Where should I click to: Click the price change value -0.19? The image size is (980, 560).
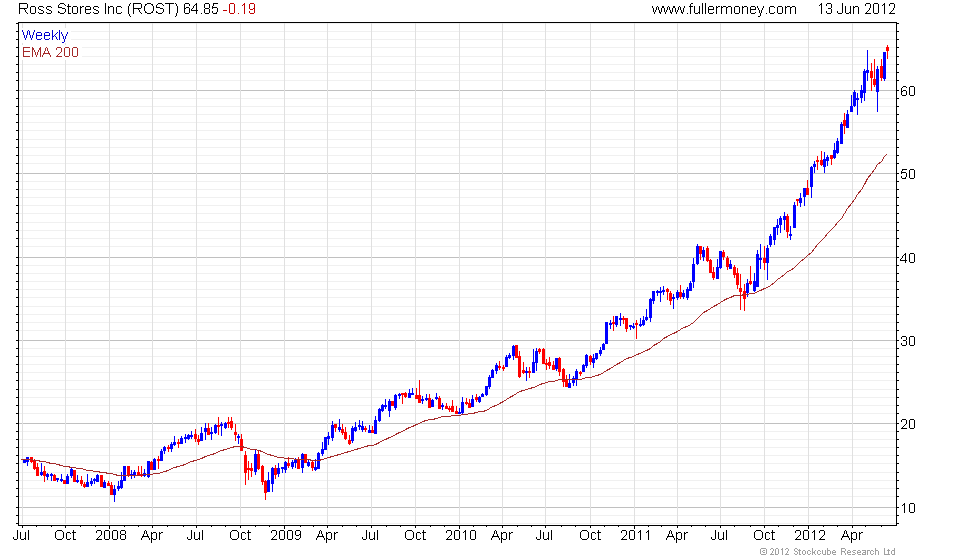pyautogui.click(x=239, y=9)
